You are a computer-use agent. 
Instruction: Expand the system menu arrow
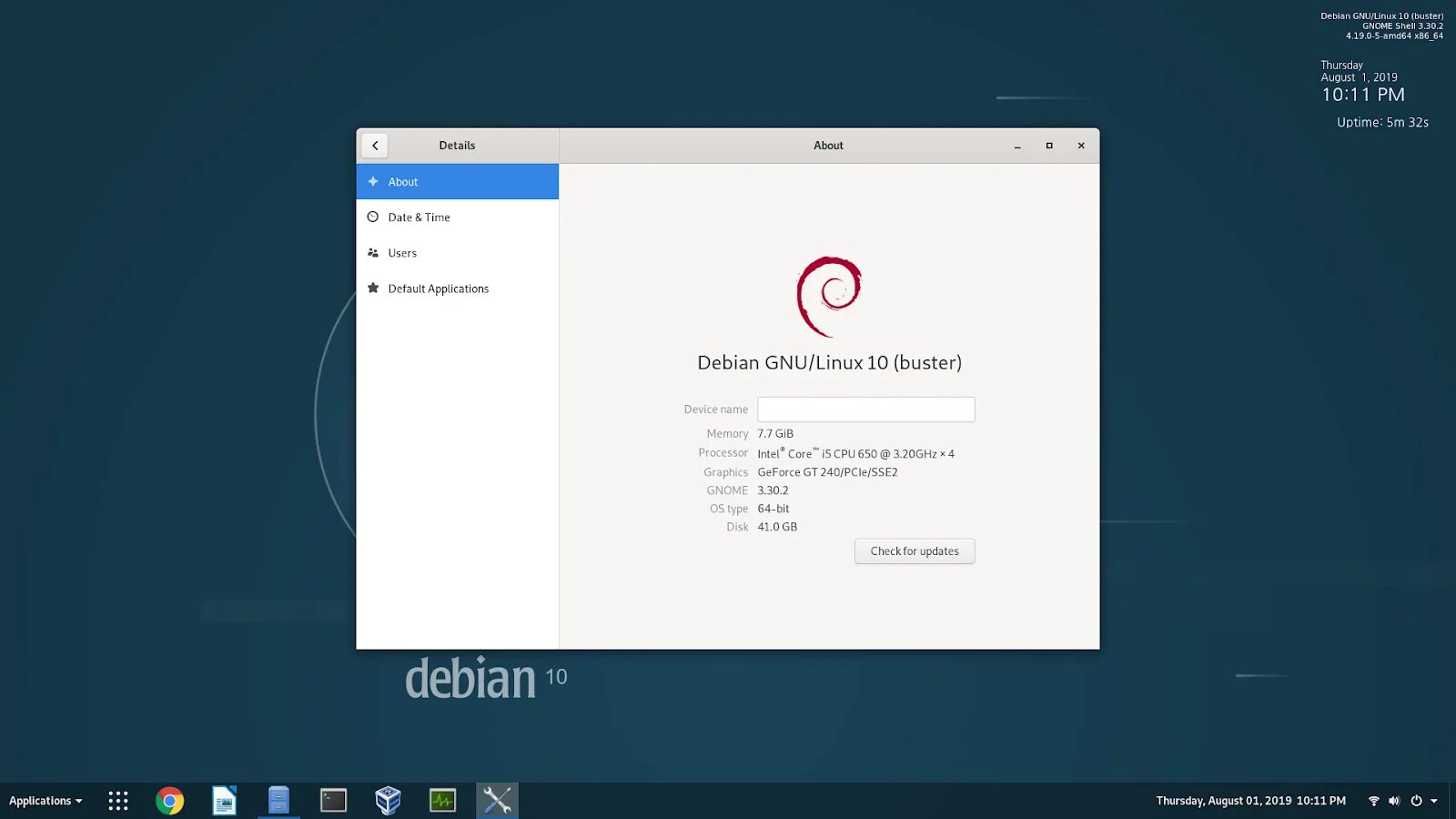pyautogui.click(x=1434, y=802)
